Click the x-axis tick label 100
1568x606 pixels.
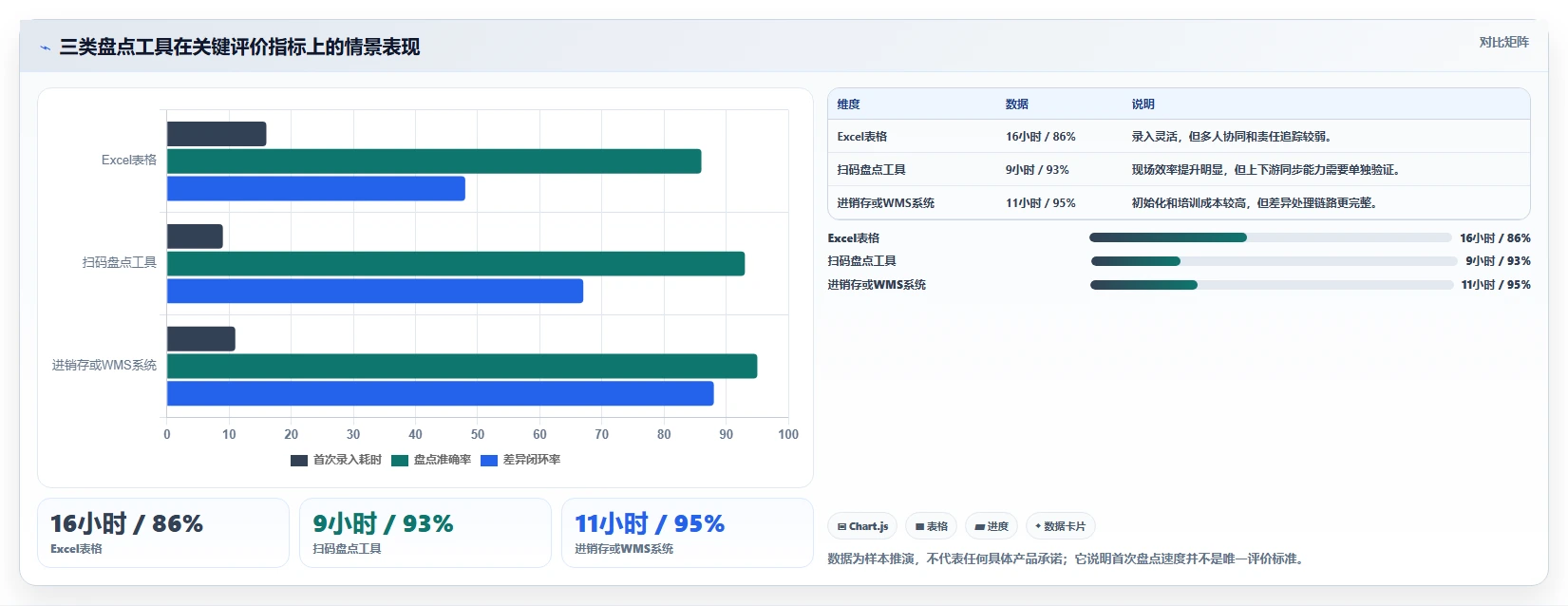[788, 434]
